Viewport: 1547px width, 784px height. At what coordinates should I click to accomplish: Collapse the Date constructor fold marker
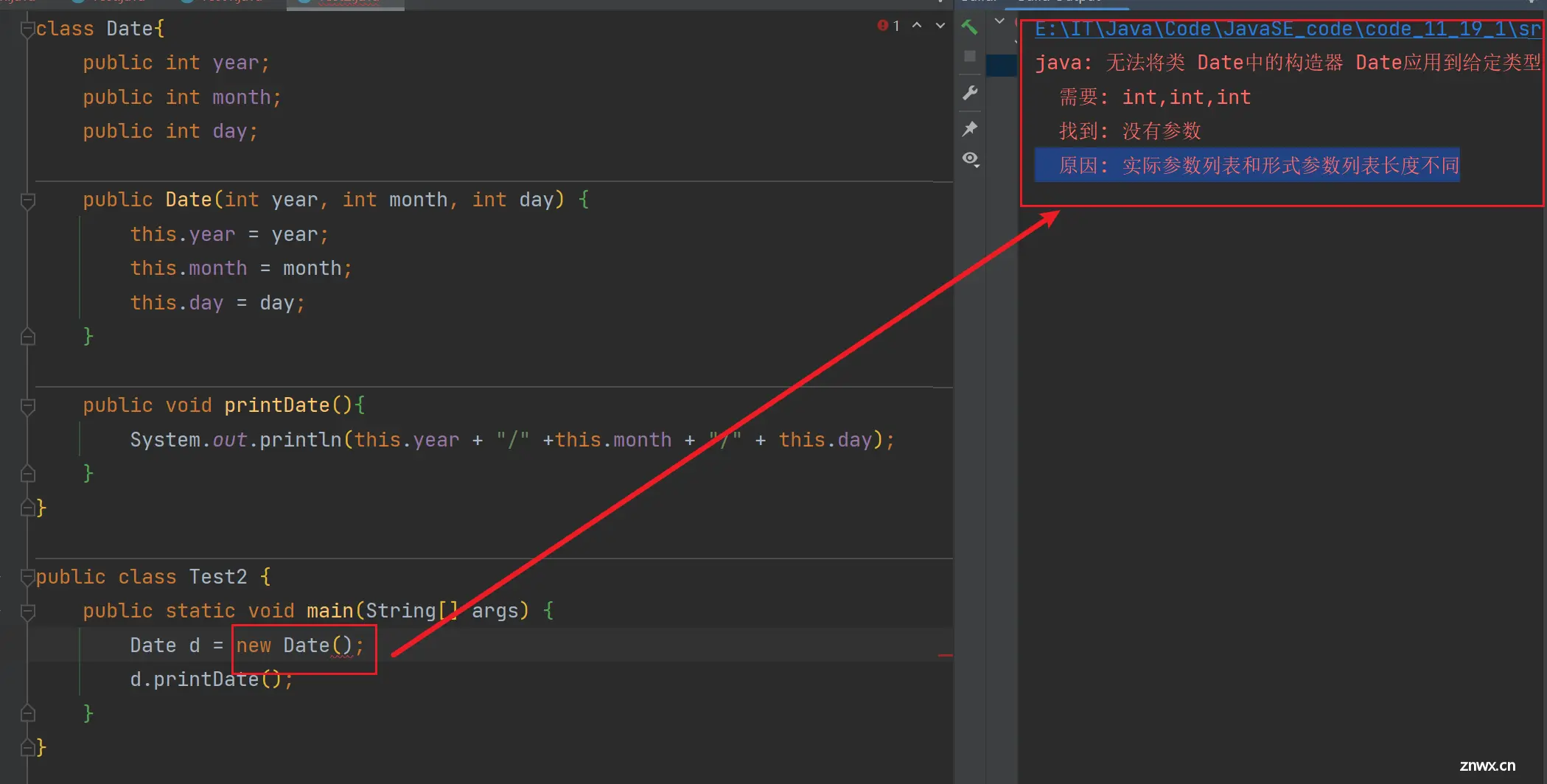tap(28, 200)
